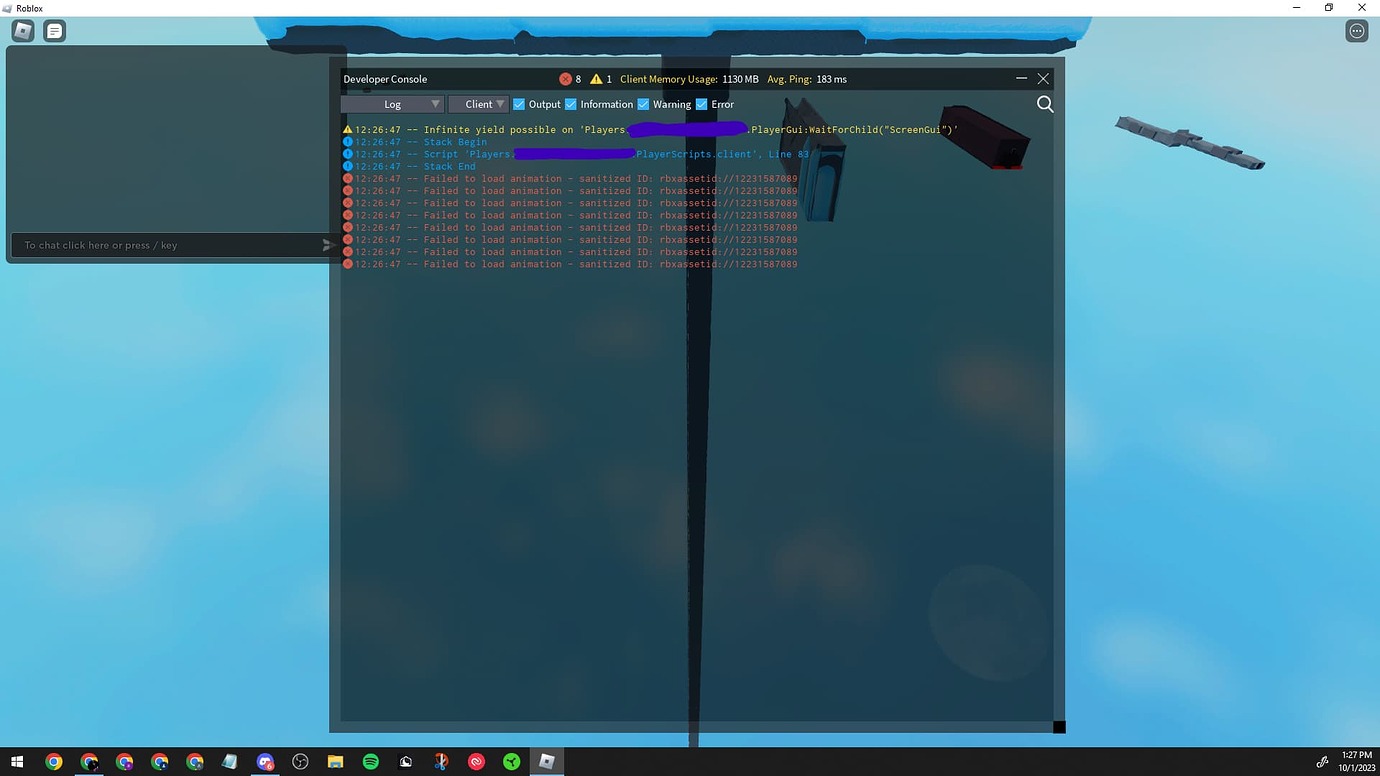
Task: Uncheck the Output filter checkbox
Action: (519, 104)
